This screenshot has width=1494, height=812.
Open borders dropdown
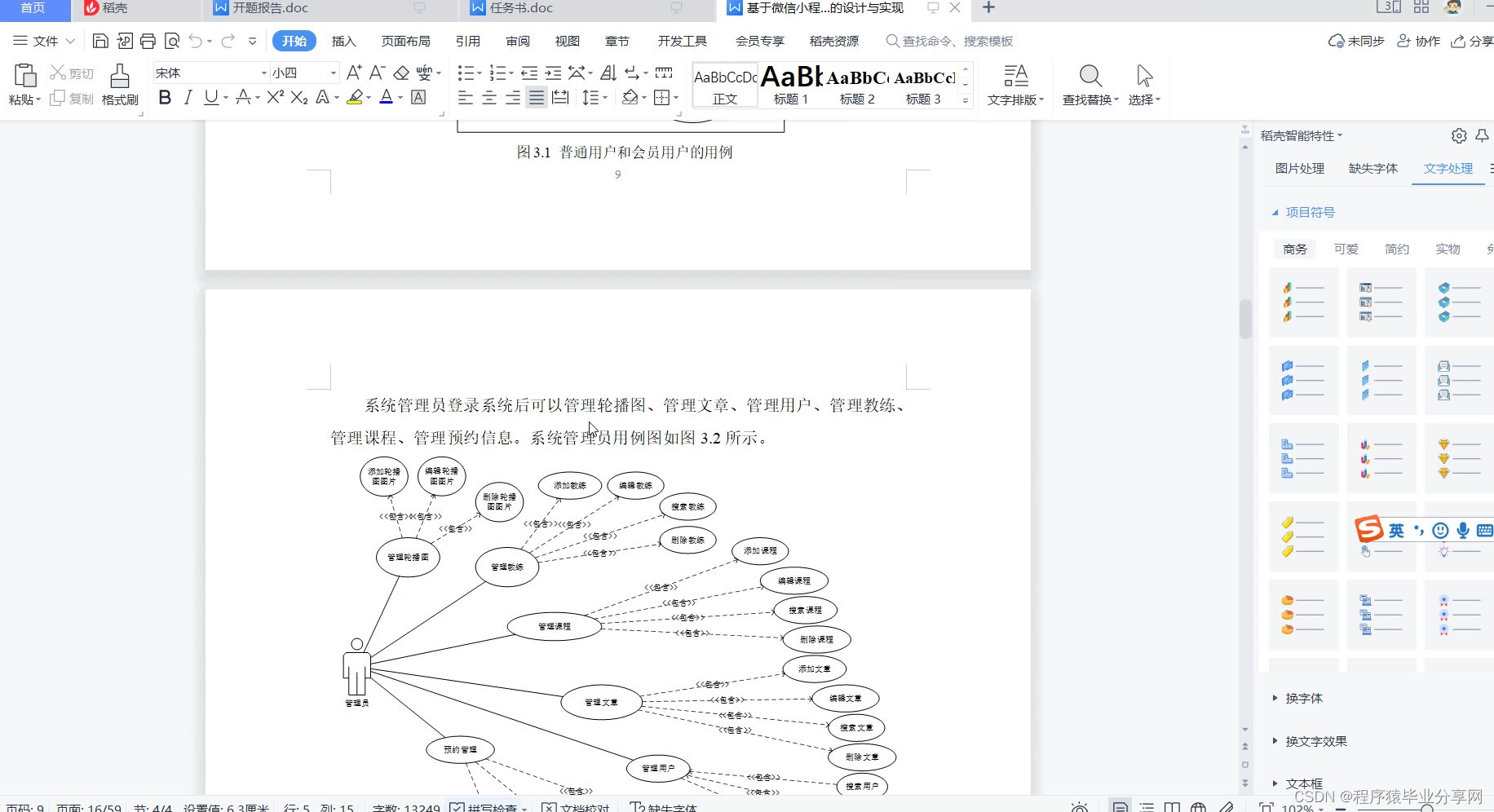click(x=676, y=97)
